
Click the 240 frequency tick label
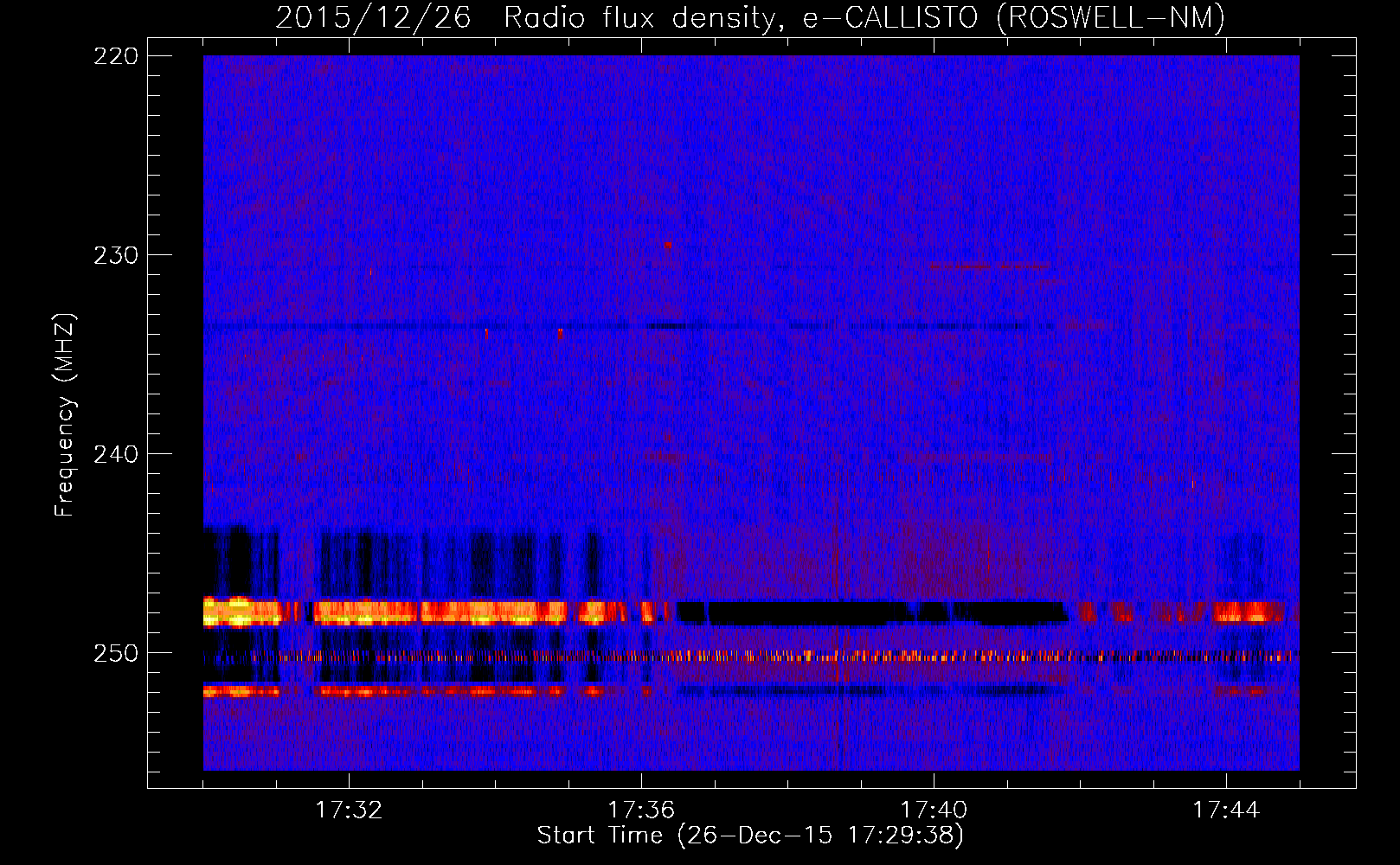tap(116, 454)
